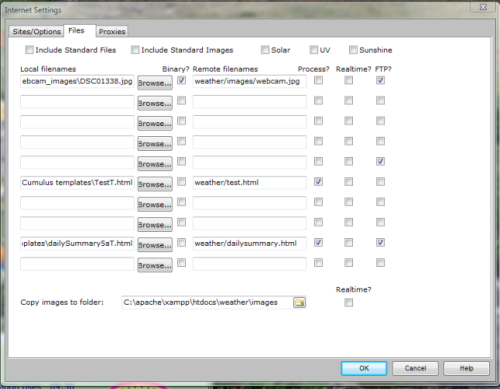Uncheck Binary for webcam.jpg row
The height and width of the screenshot is (389, 500).
[x=181, y=80]
